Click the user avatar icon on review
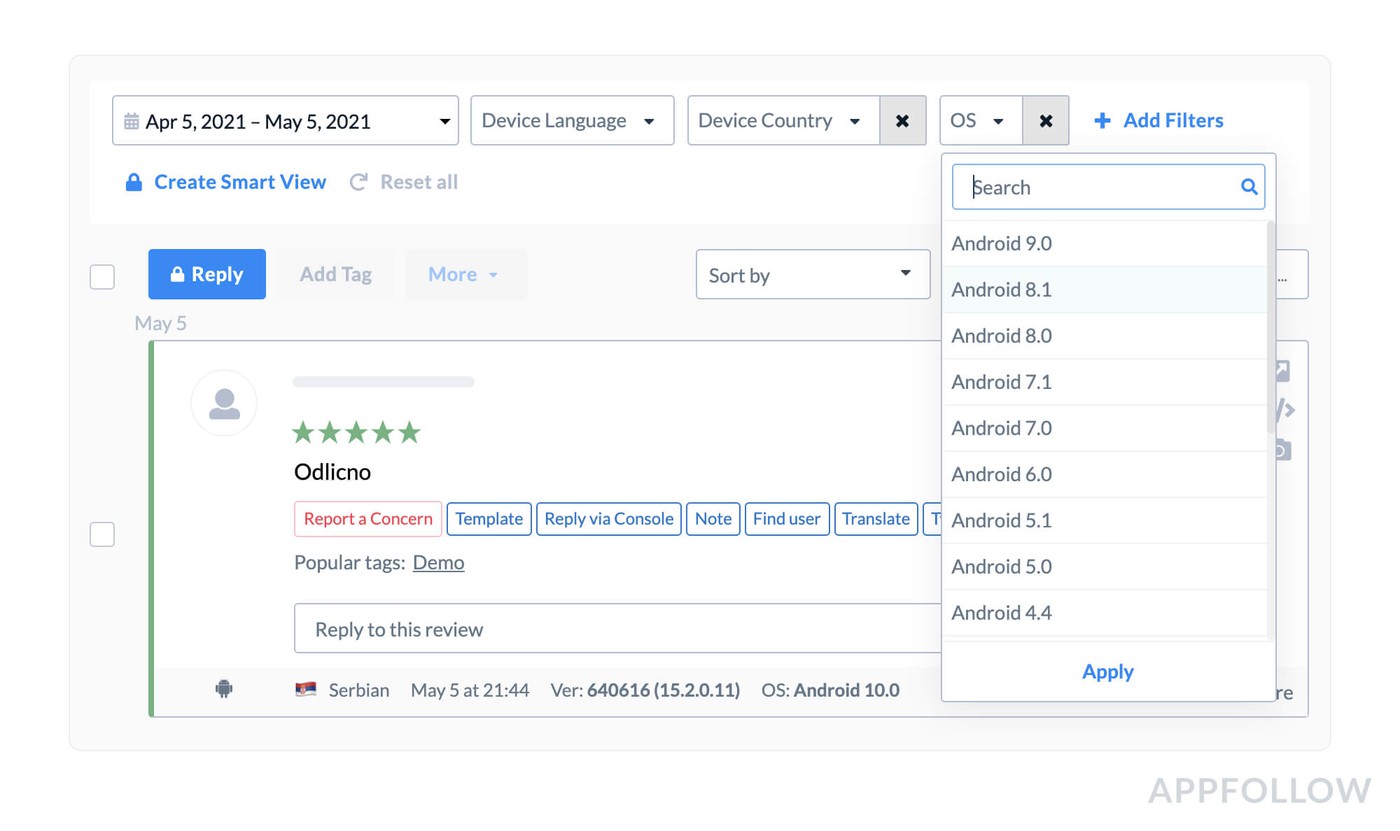Image resolution: width=1400 pixels, height=831 pixels. [224, 403]
